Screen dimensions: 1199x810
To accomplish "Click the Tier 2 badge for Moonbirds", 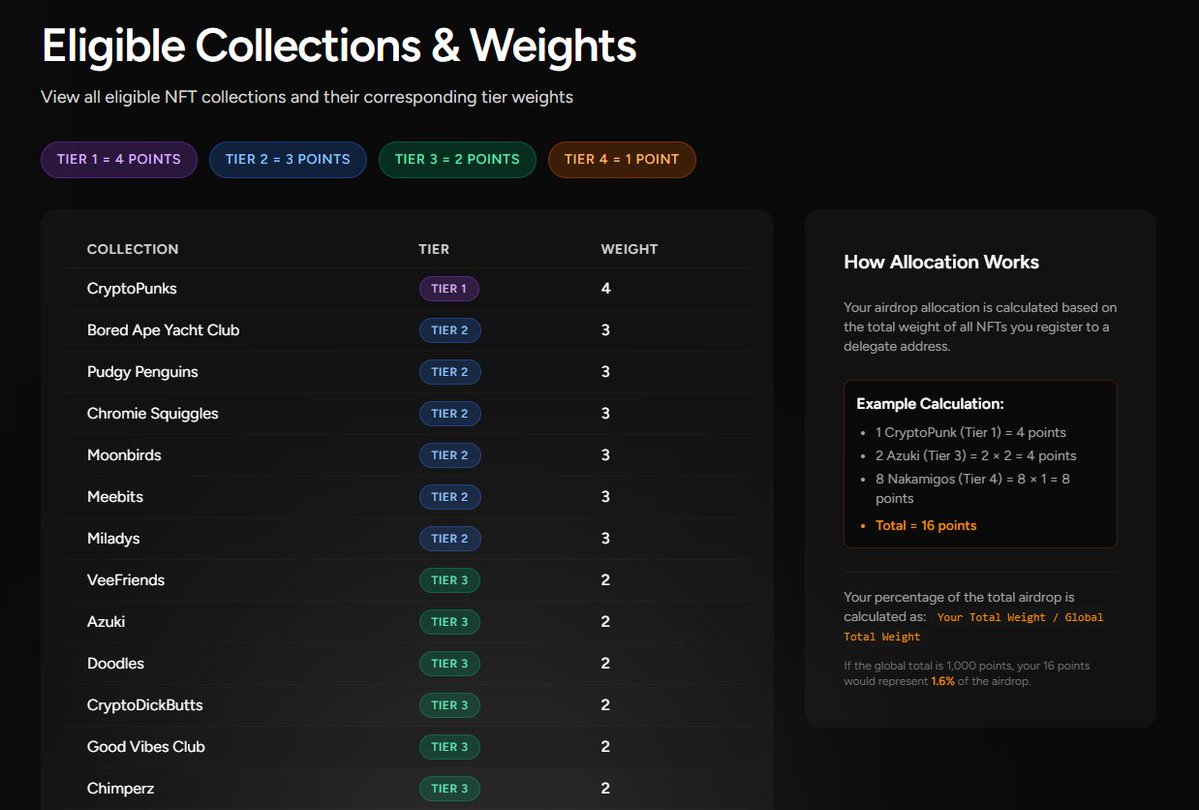I will (450, 455).
